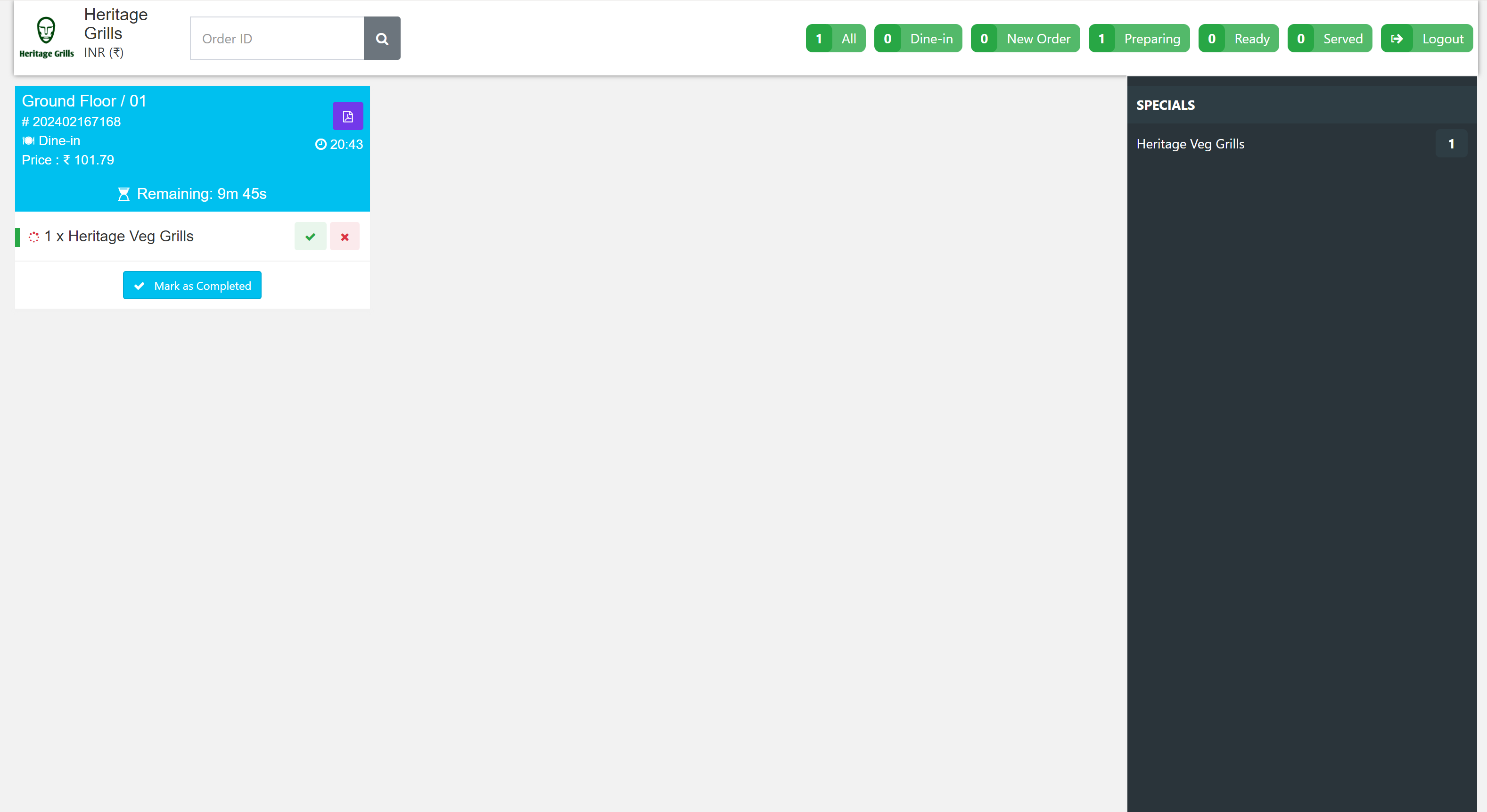The width and height of the screenshot is (1487, 812).
Task: Filter orders by All tab
Action: pyautogui.click(x=835, y=39)
